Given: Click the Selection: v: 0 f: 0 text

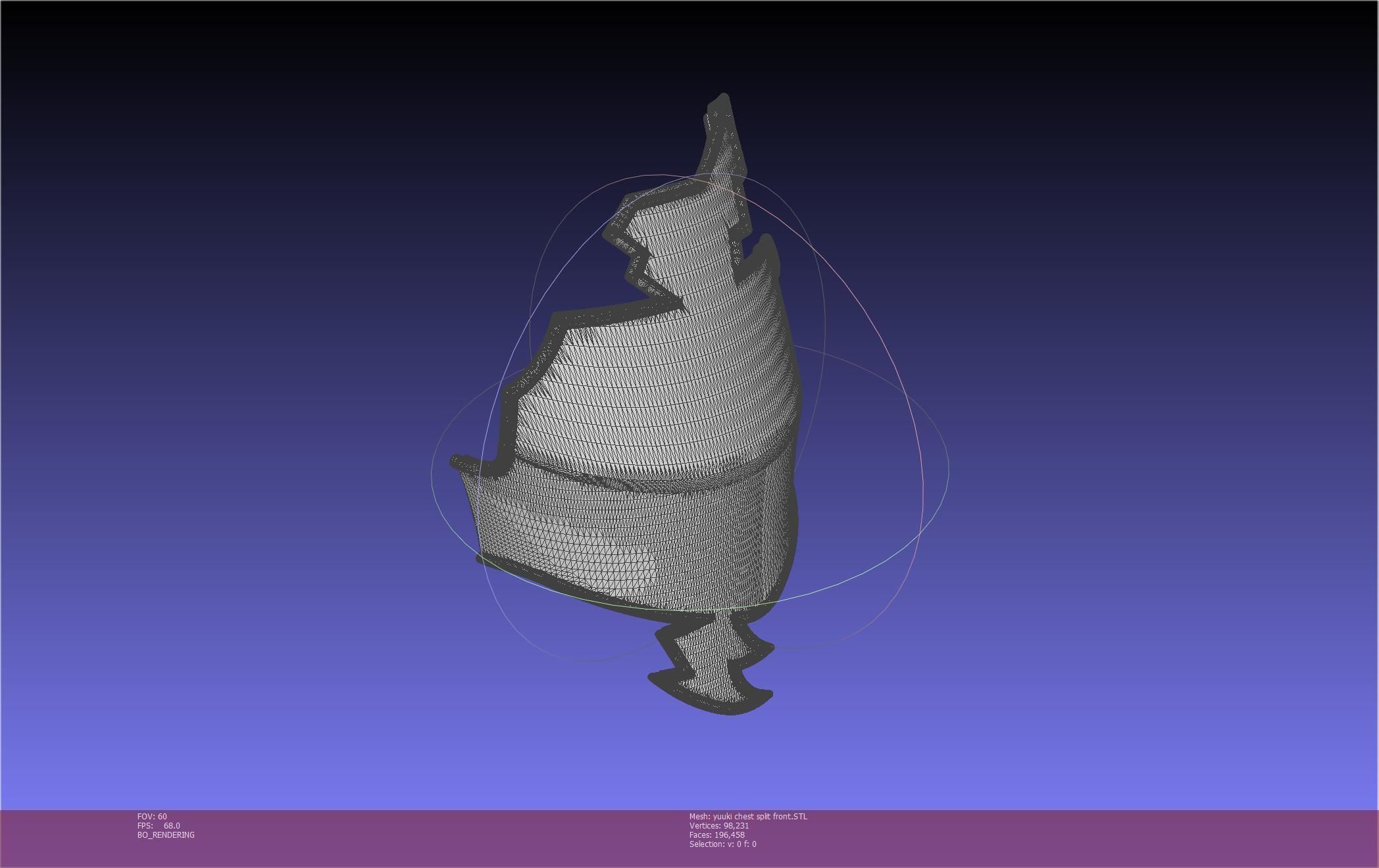Looking at the screenshot, I should click(x=722, y=844).
